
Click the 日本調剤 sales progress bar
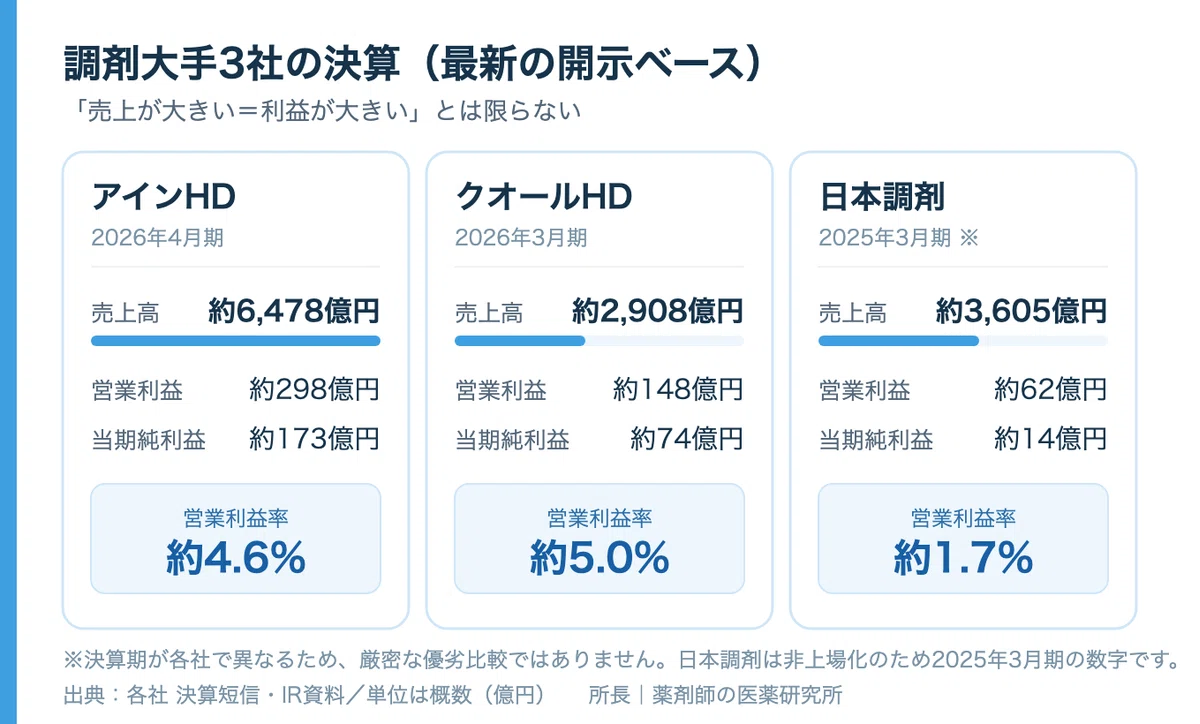click(963, 341)
